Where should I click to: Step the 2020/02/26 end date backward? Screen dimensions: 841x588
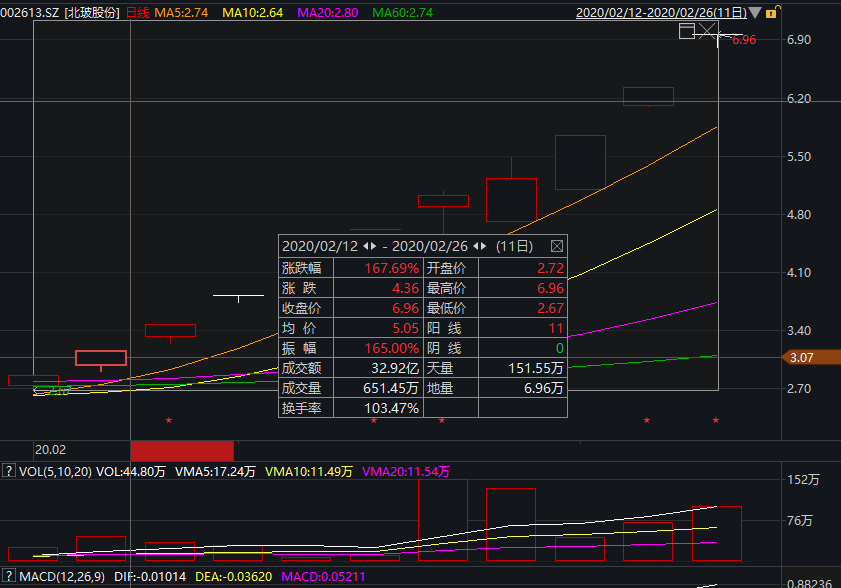(x=476, y=246)
